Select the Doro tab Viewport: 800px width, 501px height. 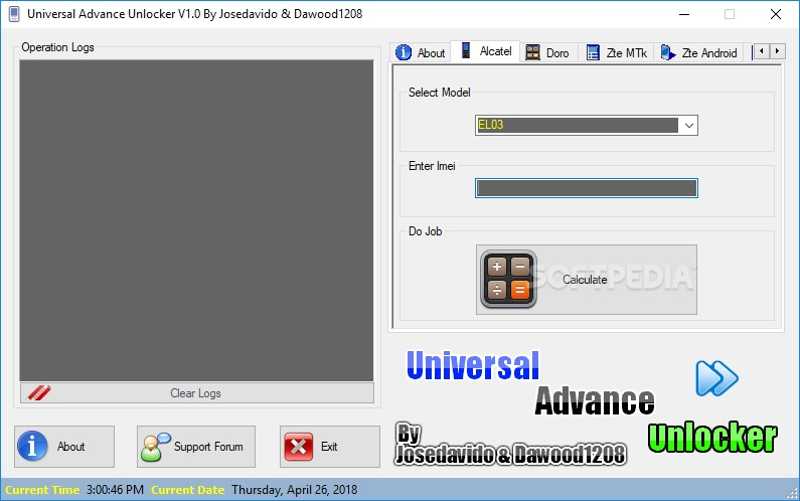click(548, 53)
